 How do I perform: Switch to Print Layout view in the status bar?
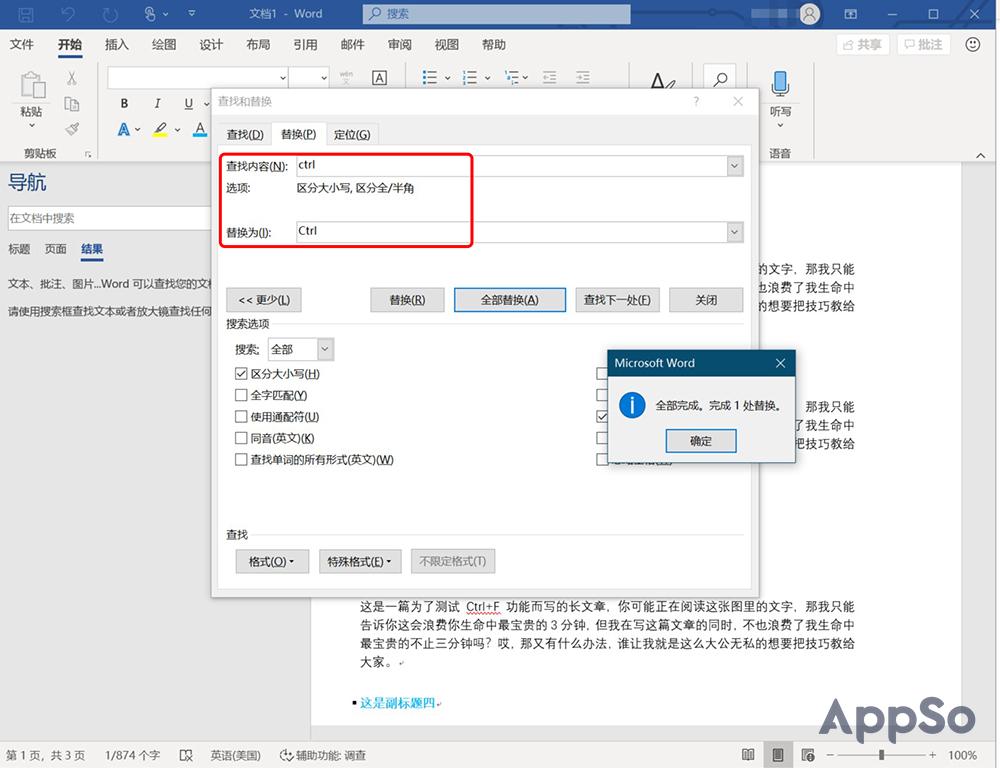point(778,755)
